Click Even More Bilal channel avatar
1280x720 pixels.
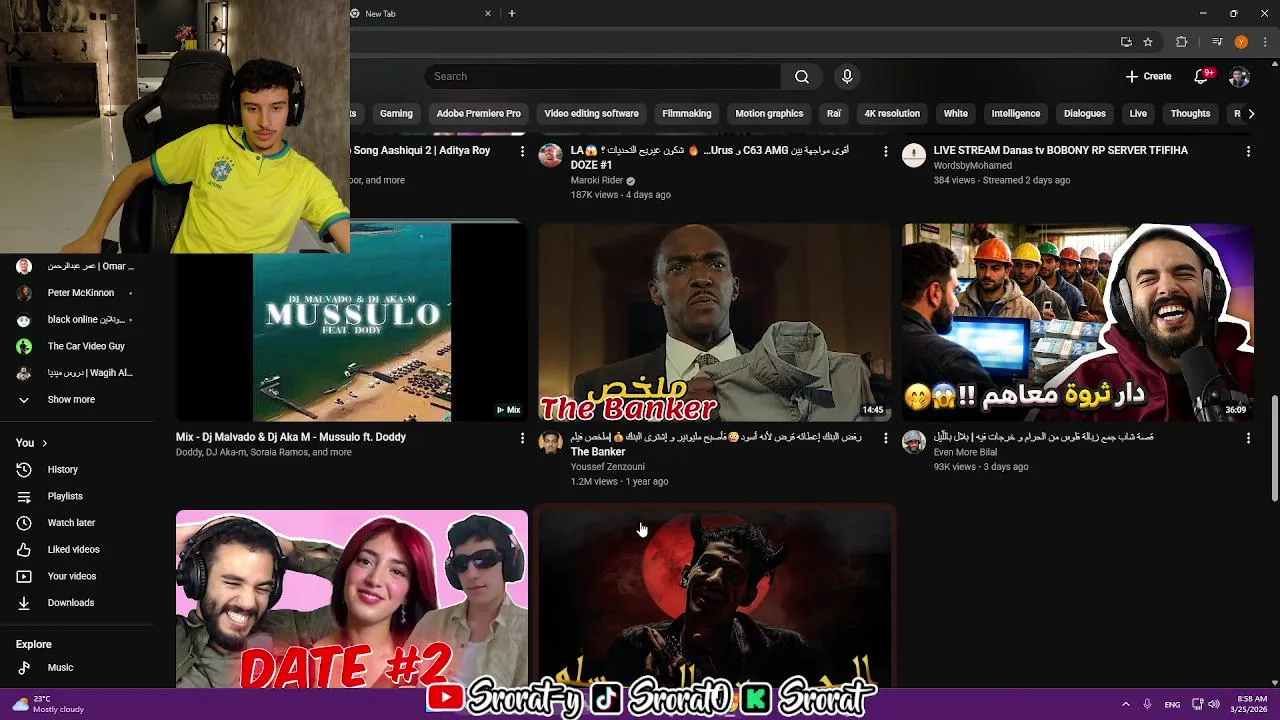[914, 442]
